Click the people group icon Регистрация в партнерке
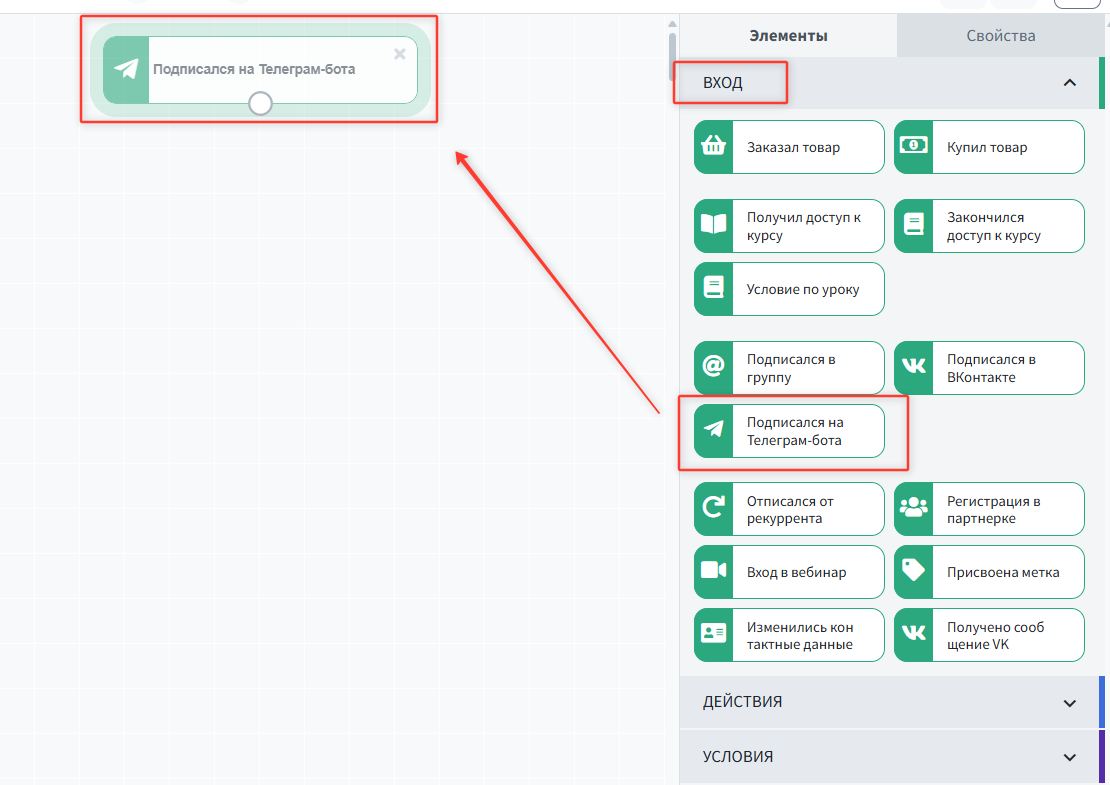Screen dimensions: 1110x785 913,509
